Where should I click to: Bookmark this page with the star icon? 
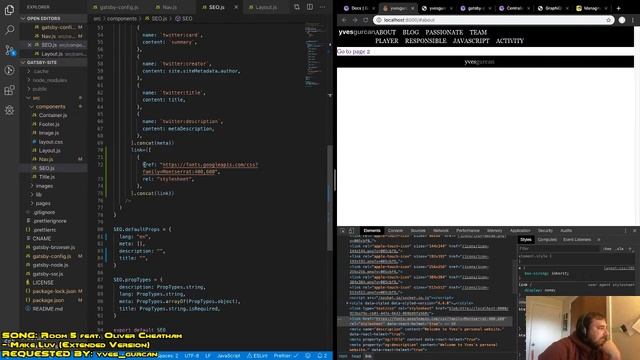(x=608, y=20)
